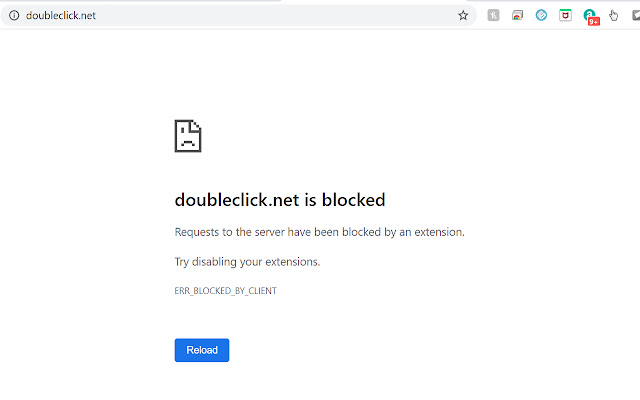View site information icon for doubleclick.net
The height and width of the screenshot is (400, 640).
pos(14,15)
